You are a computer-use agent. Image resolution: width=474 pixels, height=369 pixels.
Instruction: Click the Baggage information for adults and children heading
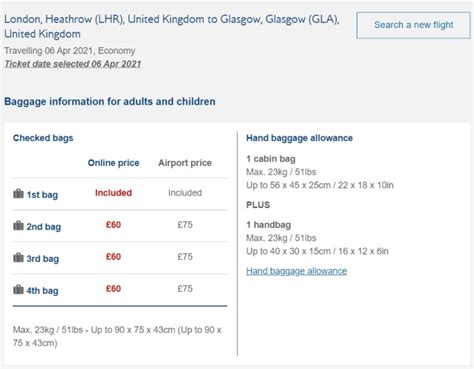point(110,101)
